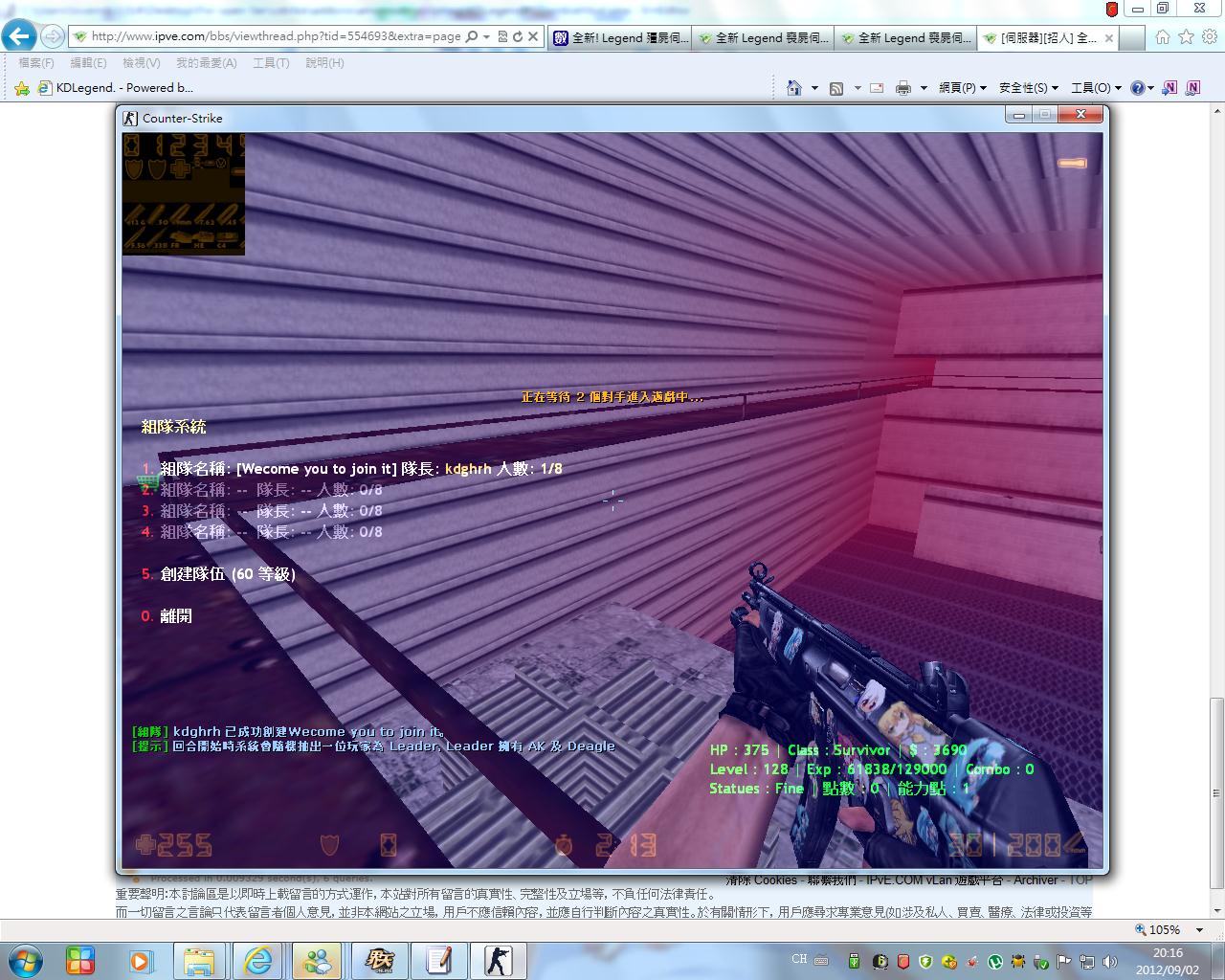Open the 網頁(P) dropdown menu
The height and width of the screenshot is (980, 1225).
coord(962,88)
